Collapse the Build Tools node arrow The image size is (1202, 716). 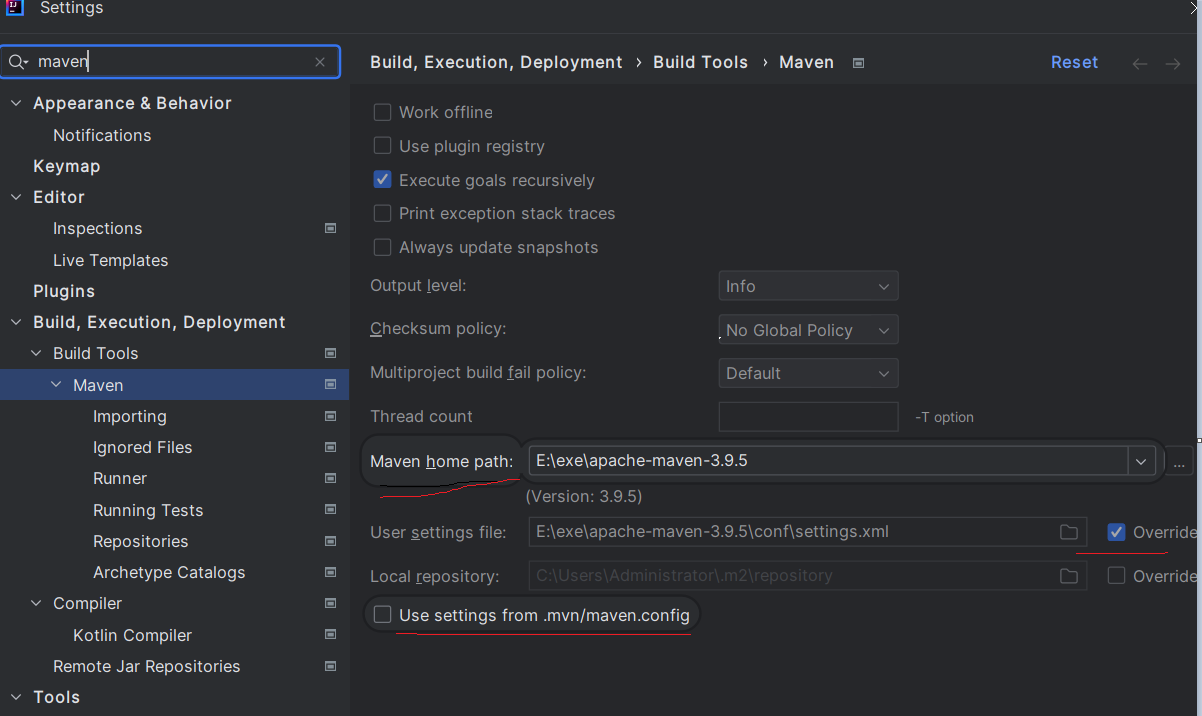point(36,353)
